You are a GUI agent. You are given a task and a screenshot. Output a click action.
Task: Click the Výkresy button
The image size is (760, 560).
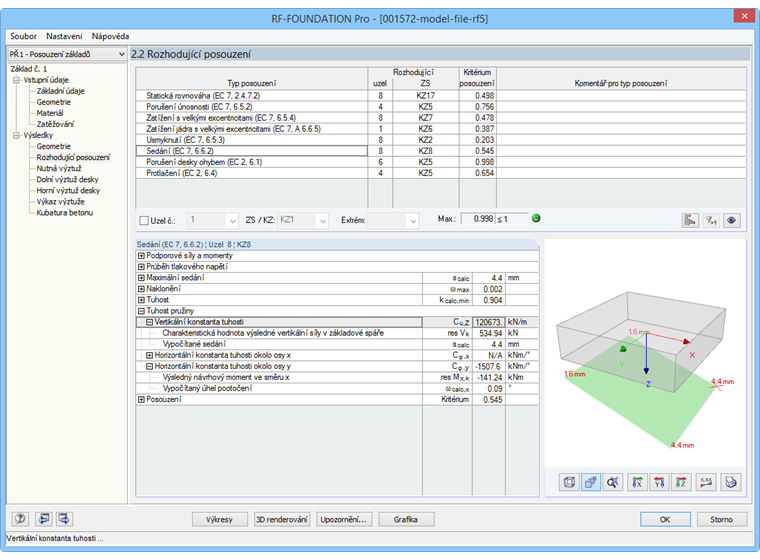[x=219, y=519]
